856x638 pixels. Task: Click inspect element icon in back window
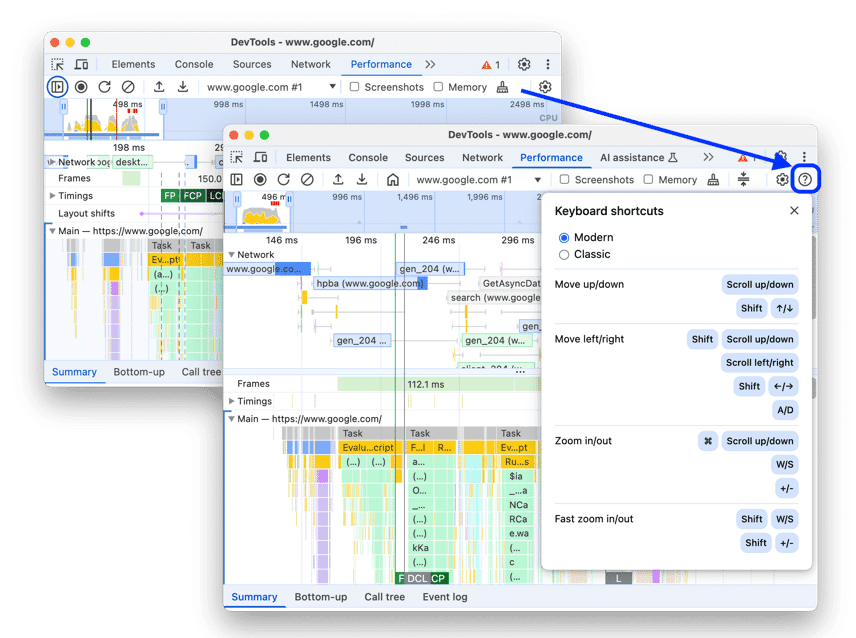pos(57,64)
